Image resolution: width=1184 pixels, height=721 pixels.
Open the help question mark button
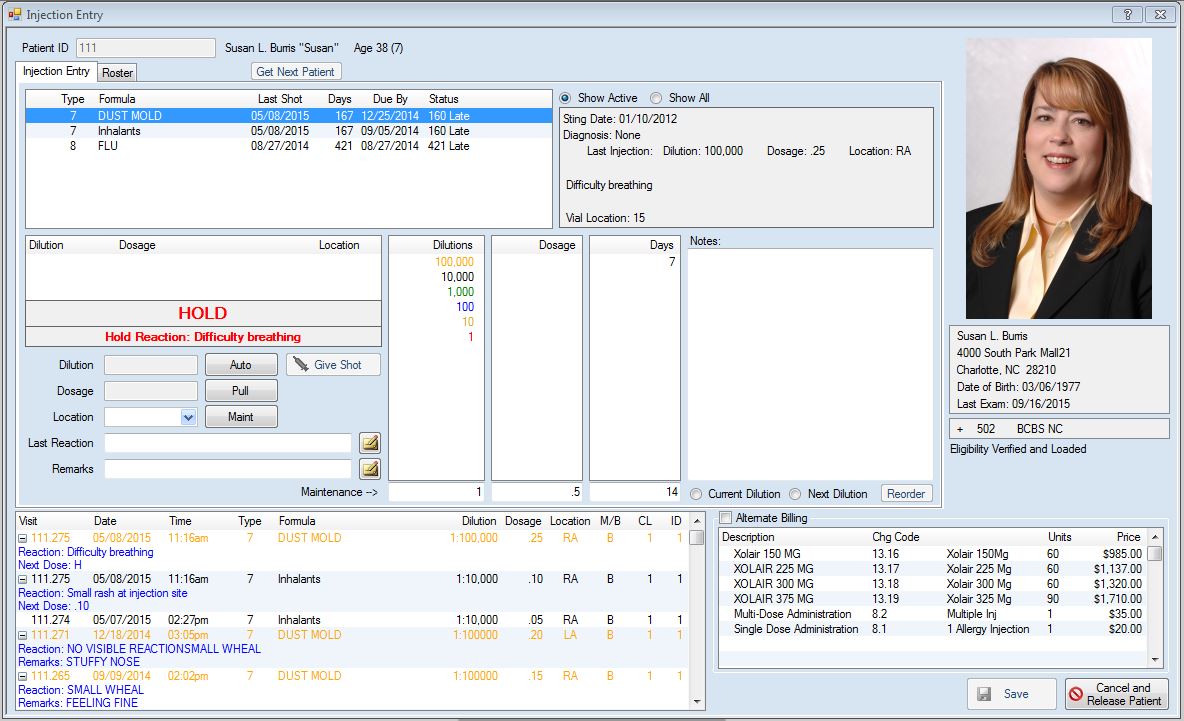pyautogui.click(x=1127, y=14)
